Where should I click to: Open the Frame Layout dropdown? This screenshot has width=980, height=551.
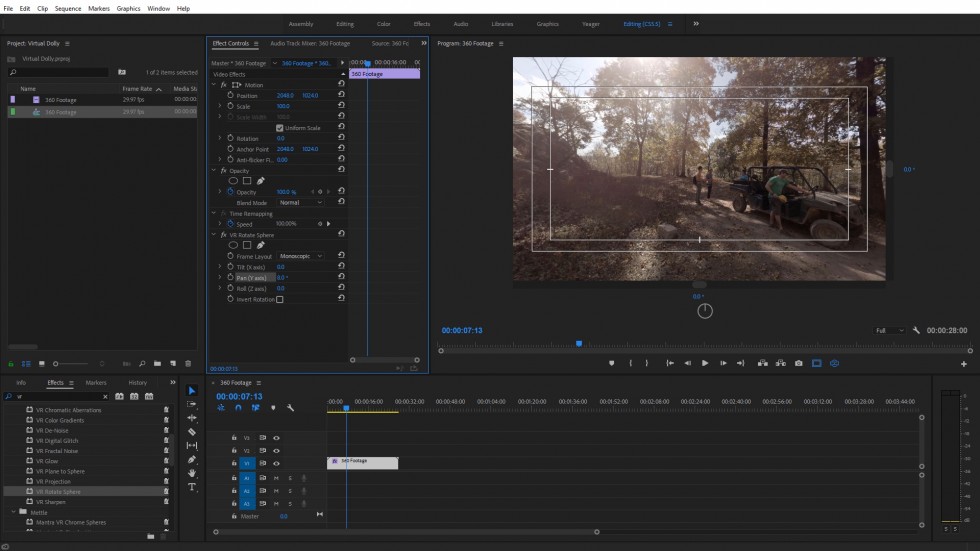(x=301, y=256)
